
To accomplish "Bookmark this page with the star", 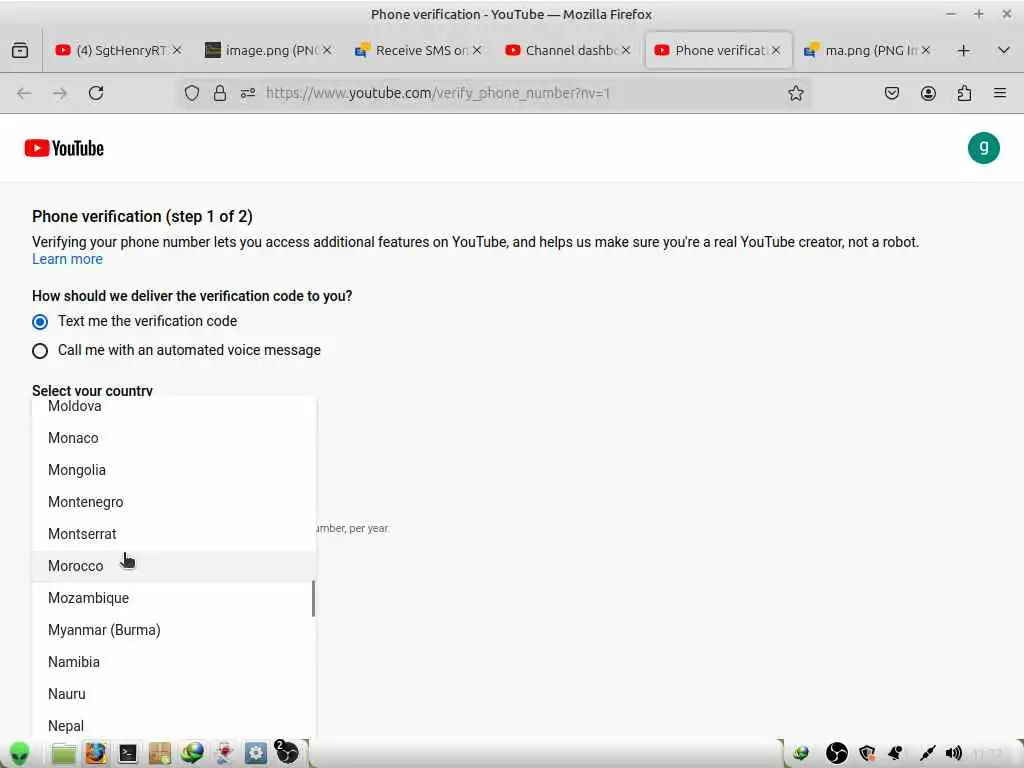I will pyautogui.click(x=795, y=93).
